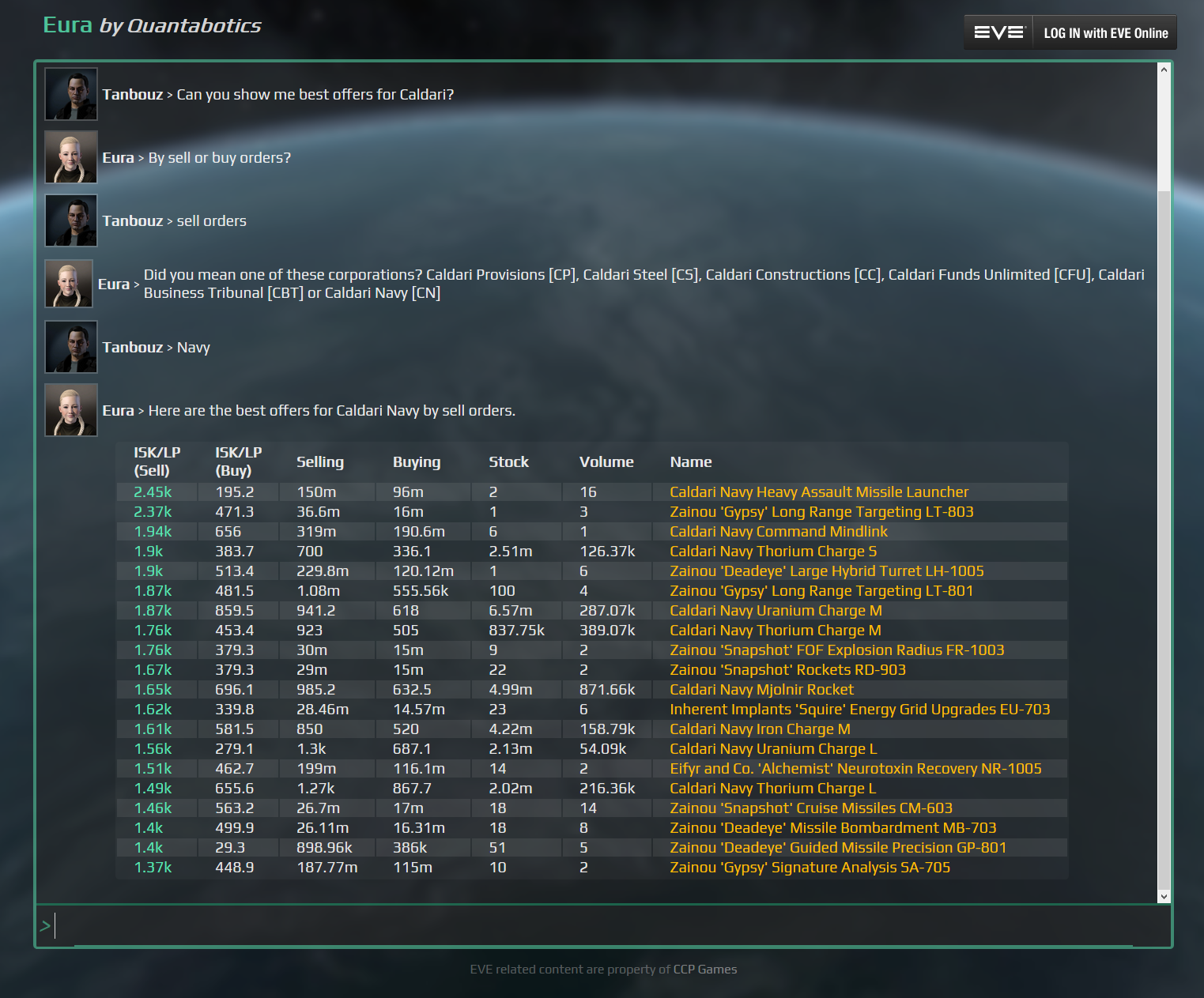Open Zainou 'Gypsy' Long Range Targeting LT-803
The image size is (1204, 998).
[x=821, y=511]
